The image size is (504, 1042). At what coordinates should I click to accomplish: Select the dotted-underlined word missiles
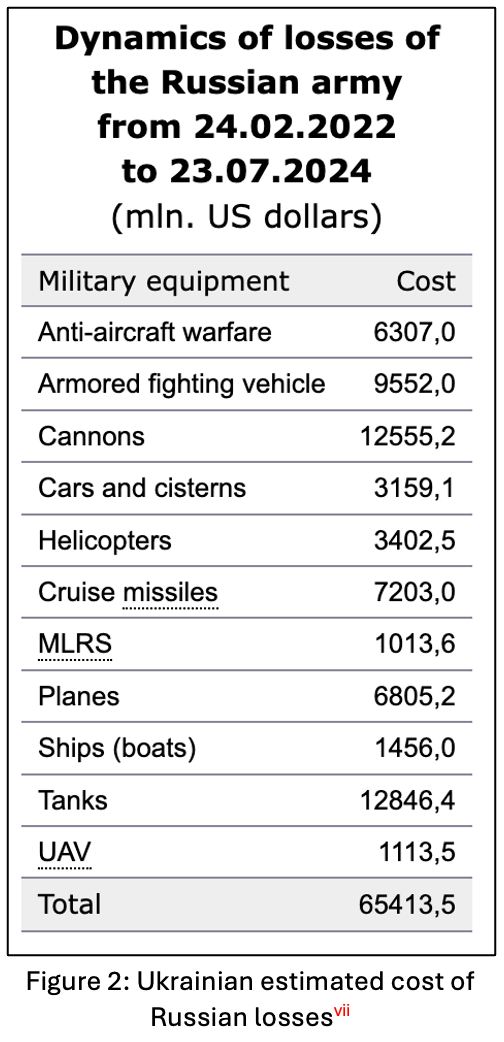click(x=170, y=592)
